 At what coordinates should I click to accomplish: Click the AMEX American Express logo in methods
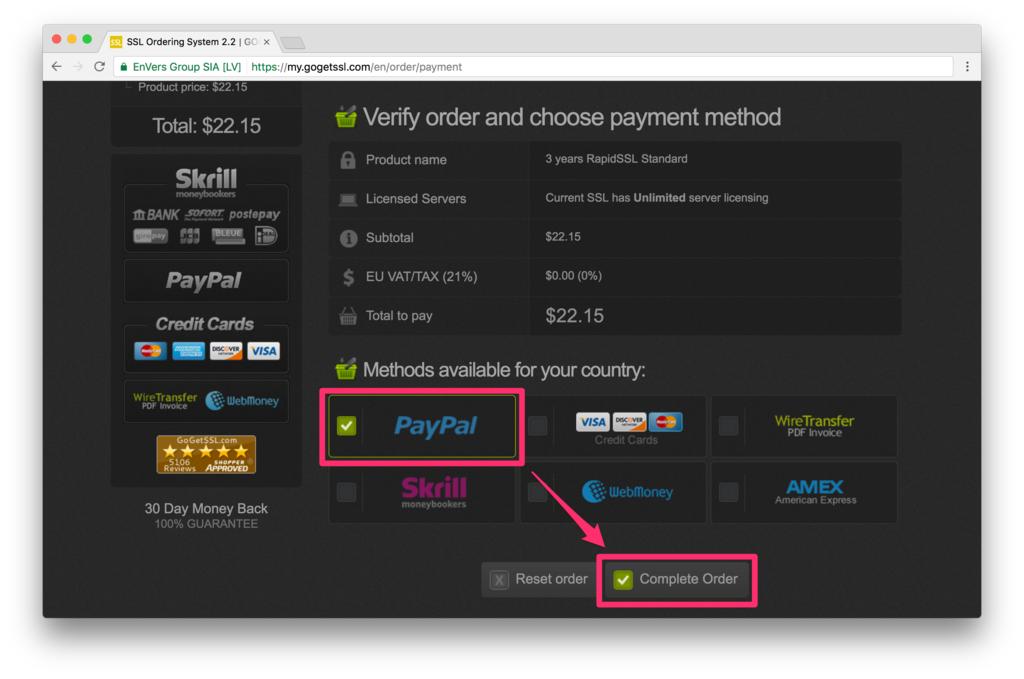(x=815, y=492)
